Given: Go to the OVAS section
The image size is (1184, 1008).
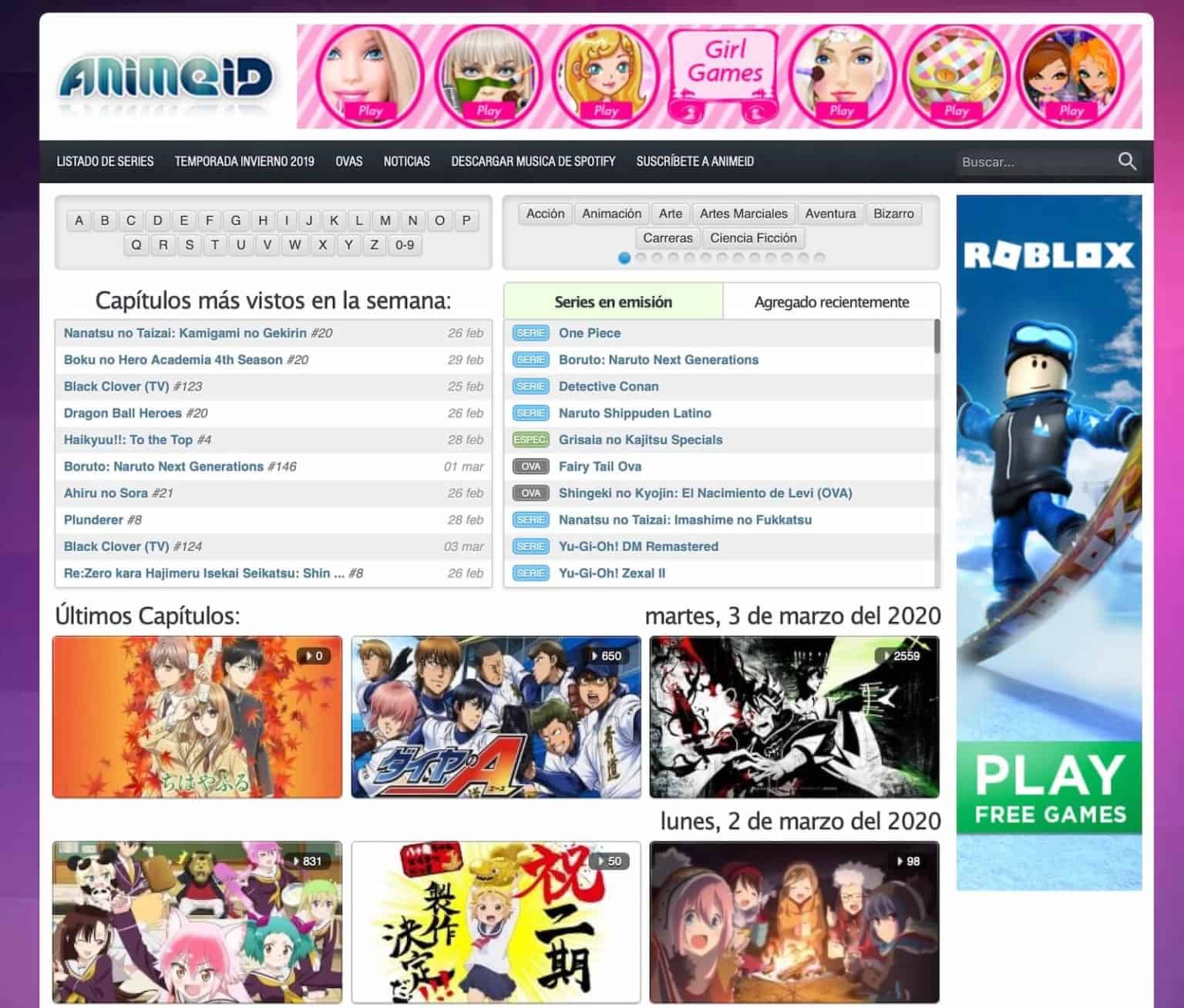Looking at the screenshot, I should click(x=349, y=161).
